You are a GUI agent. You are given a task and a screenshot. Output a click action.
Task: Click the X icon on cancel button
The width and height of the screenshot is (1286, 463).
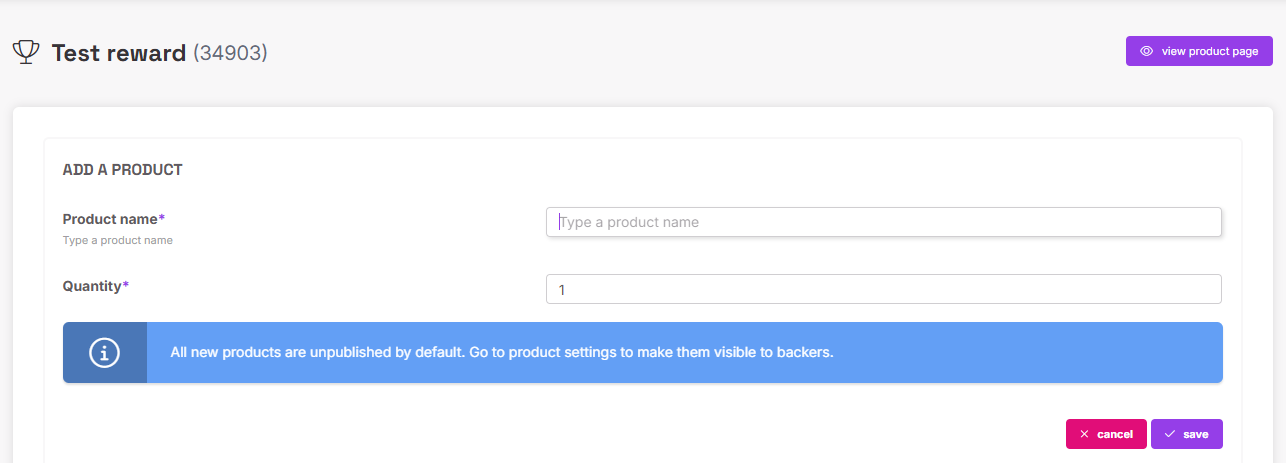pyautogui.click(x=1084, y=434)
